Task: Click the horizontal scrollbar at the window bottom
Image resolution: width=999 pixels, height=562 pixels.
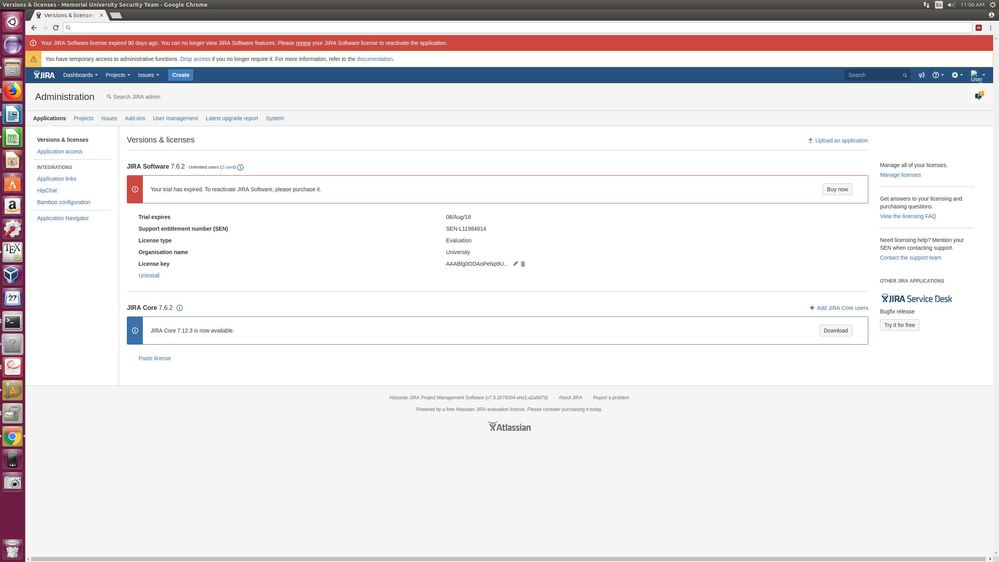Action: [507, 559]
